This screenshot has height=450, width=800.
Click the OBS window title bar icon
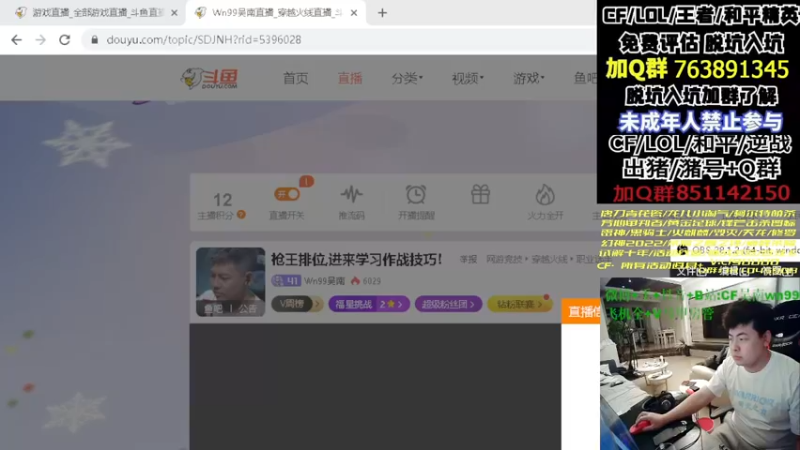click(x=683, y=250)
